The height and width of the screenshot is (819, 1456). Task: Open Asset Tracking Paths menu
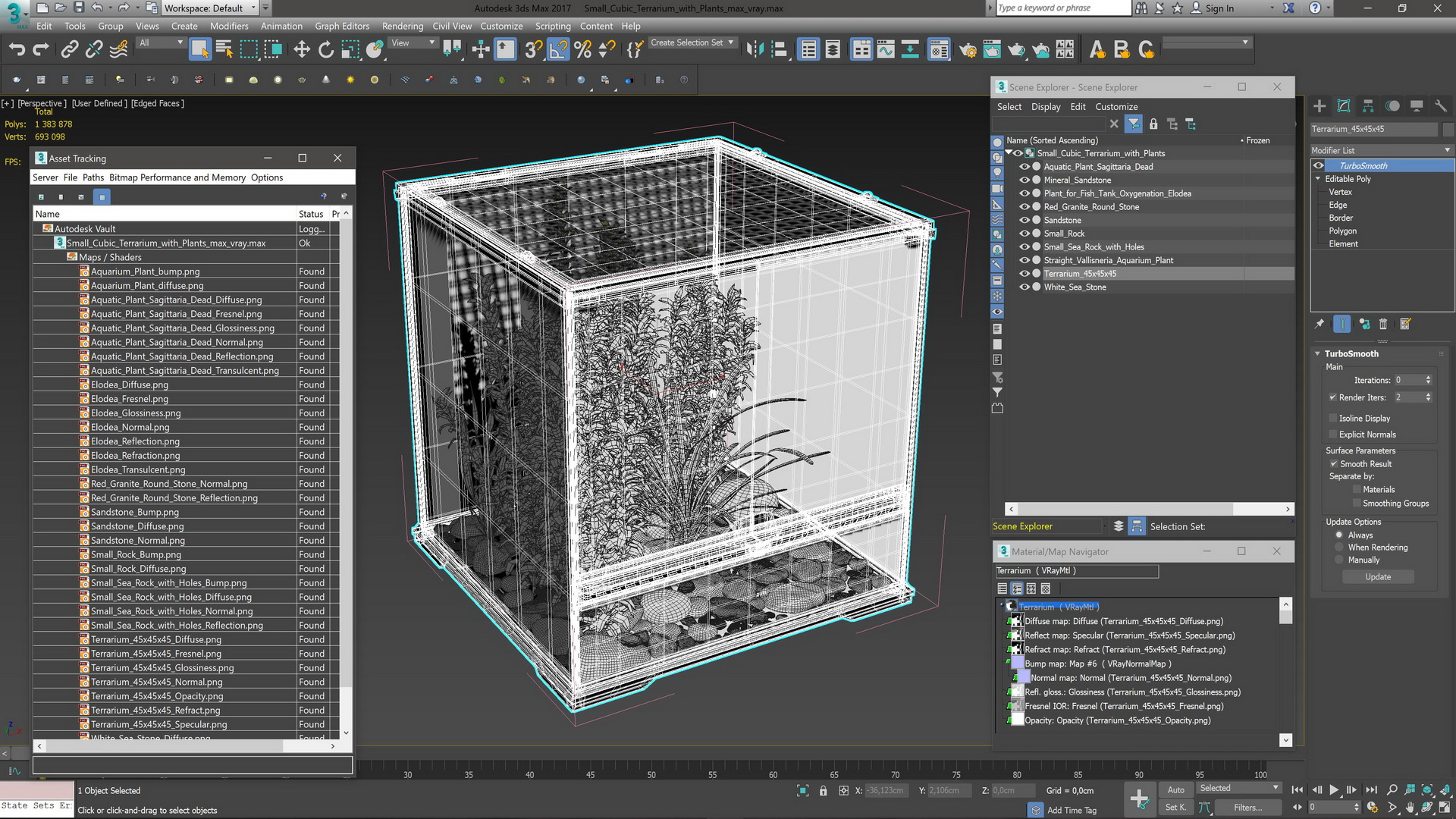[x=93, y=177]
